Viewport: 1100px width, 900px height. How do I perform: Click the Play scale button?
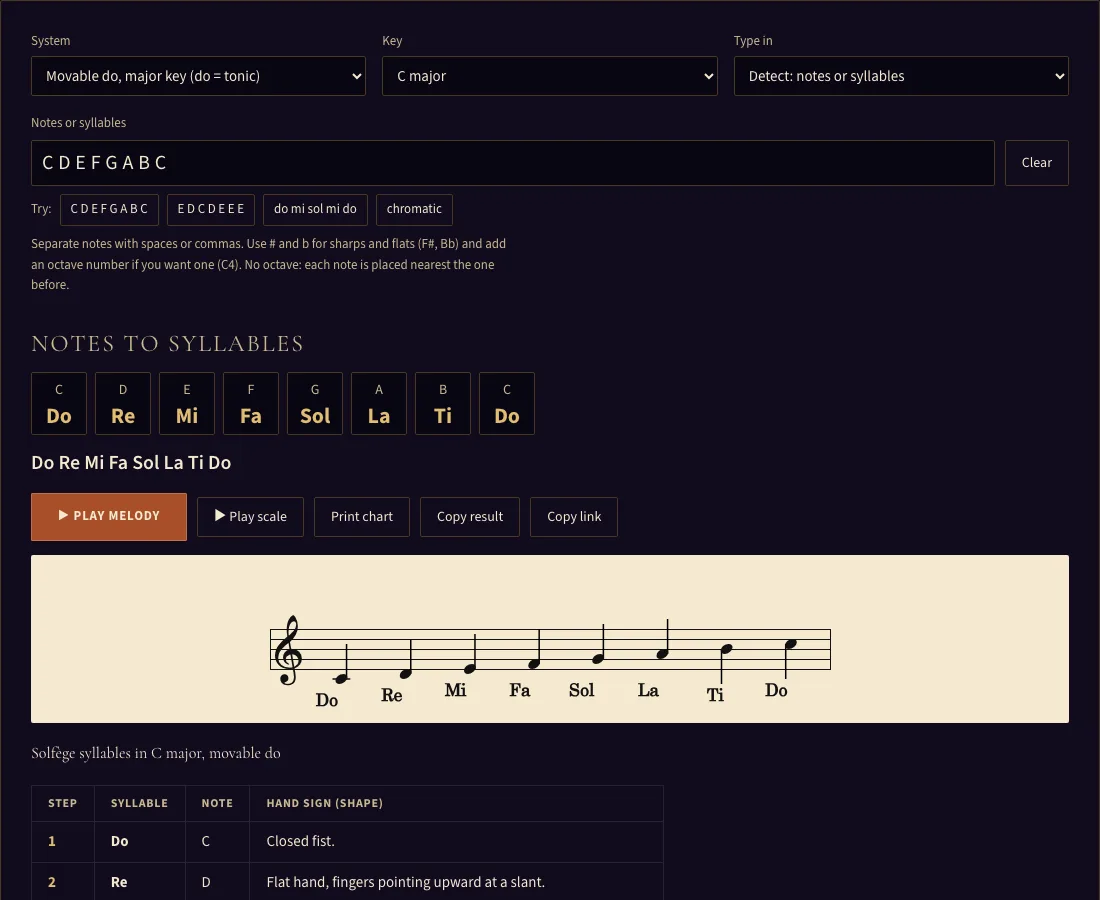(250, 516)
